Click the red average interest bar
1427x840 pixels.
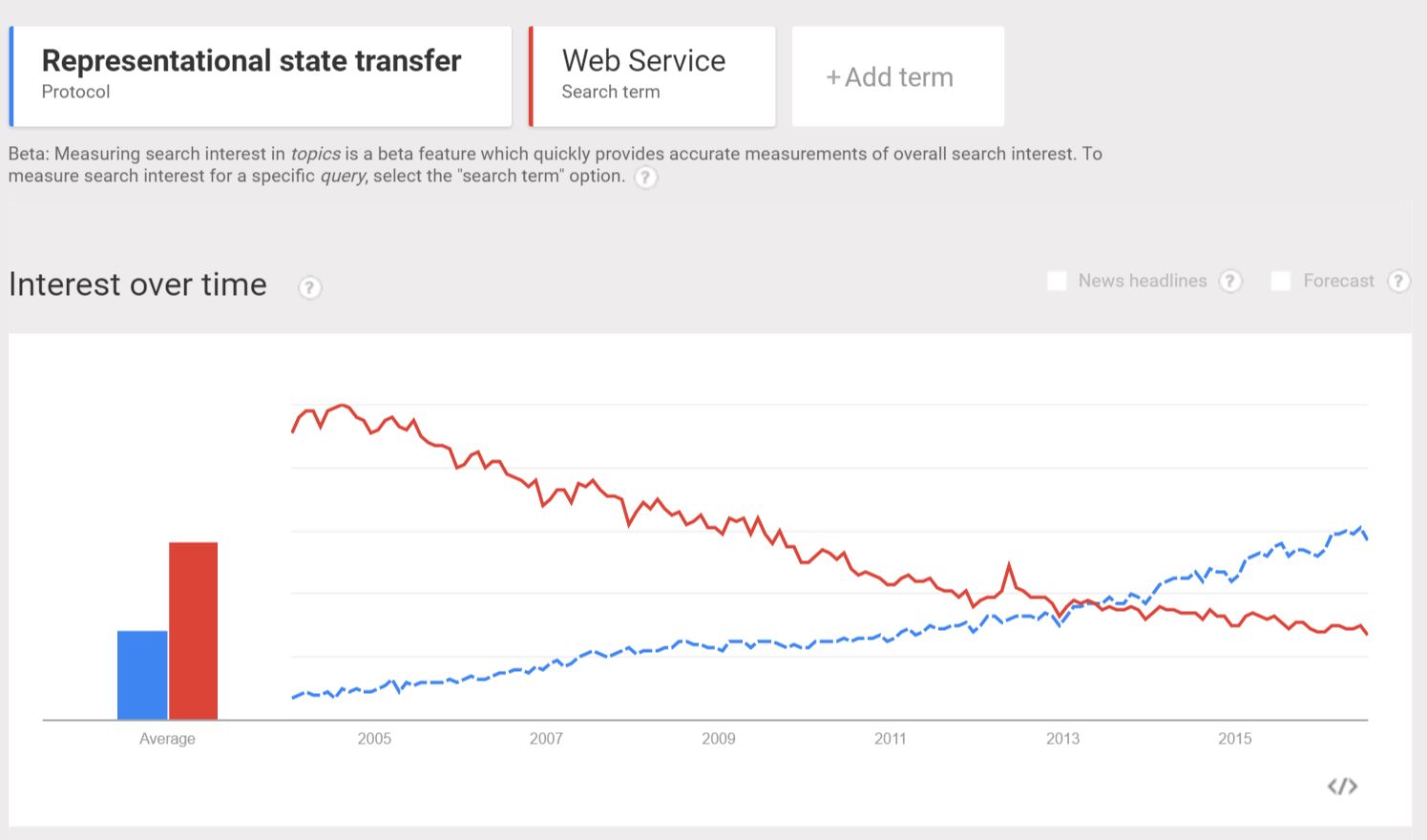coord(193,630)
